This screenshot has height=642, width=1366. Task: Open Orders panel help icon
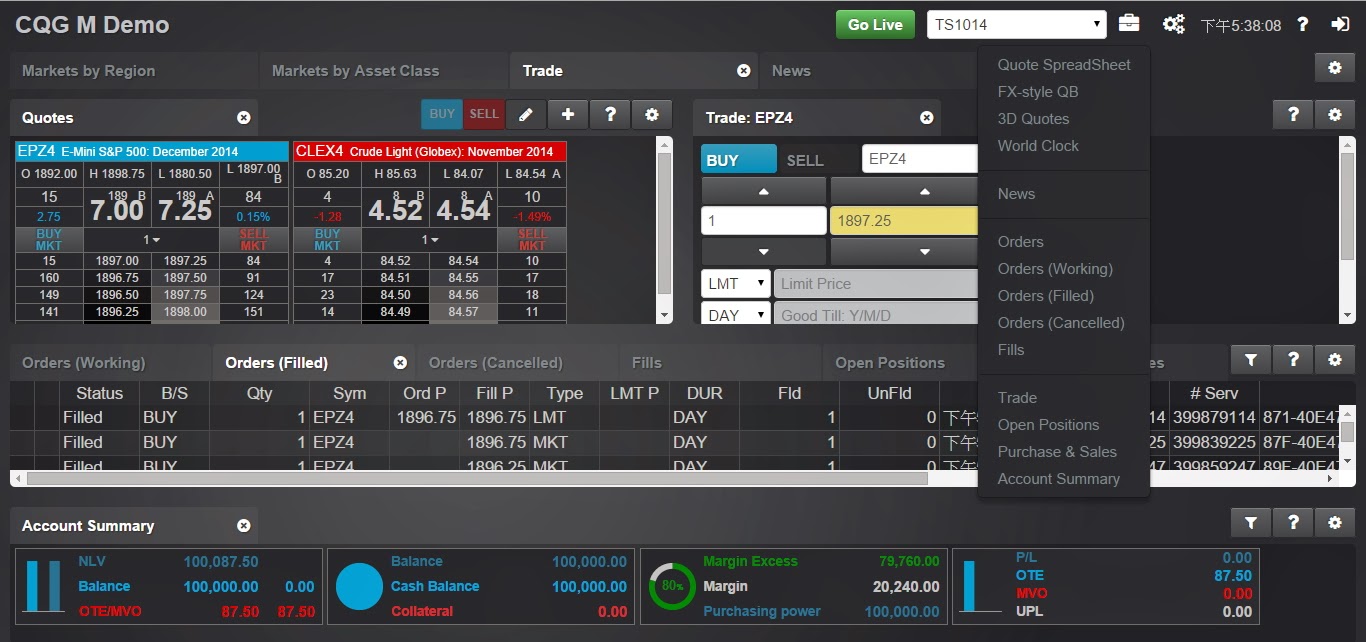(1292, 360)
